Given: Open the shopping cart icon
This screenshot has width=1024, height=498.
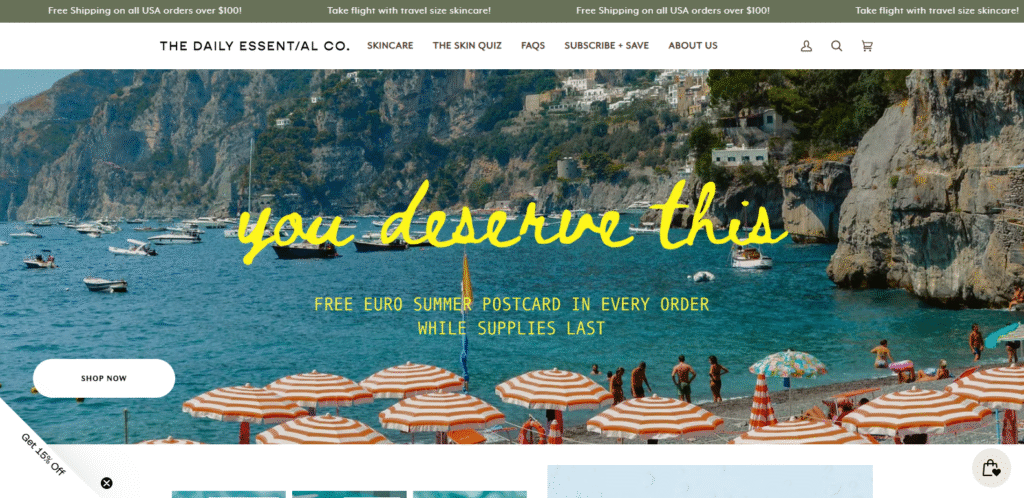Looking at the screenshot, I should [867, 46].
